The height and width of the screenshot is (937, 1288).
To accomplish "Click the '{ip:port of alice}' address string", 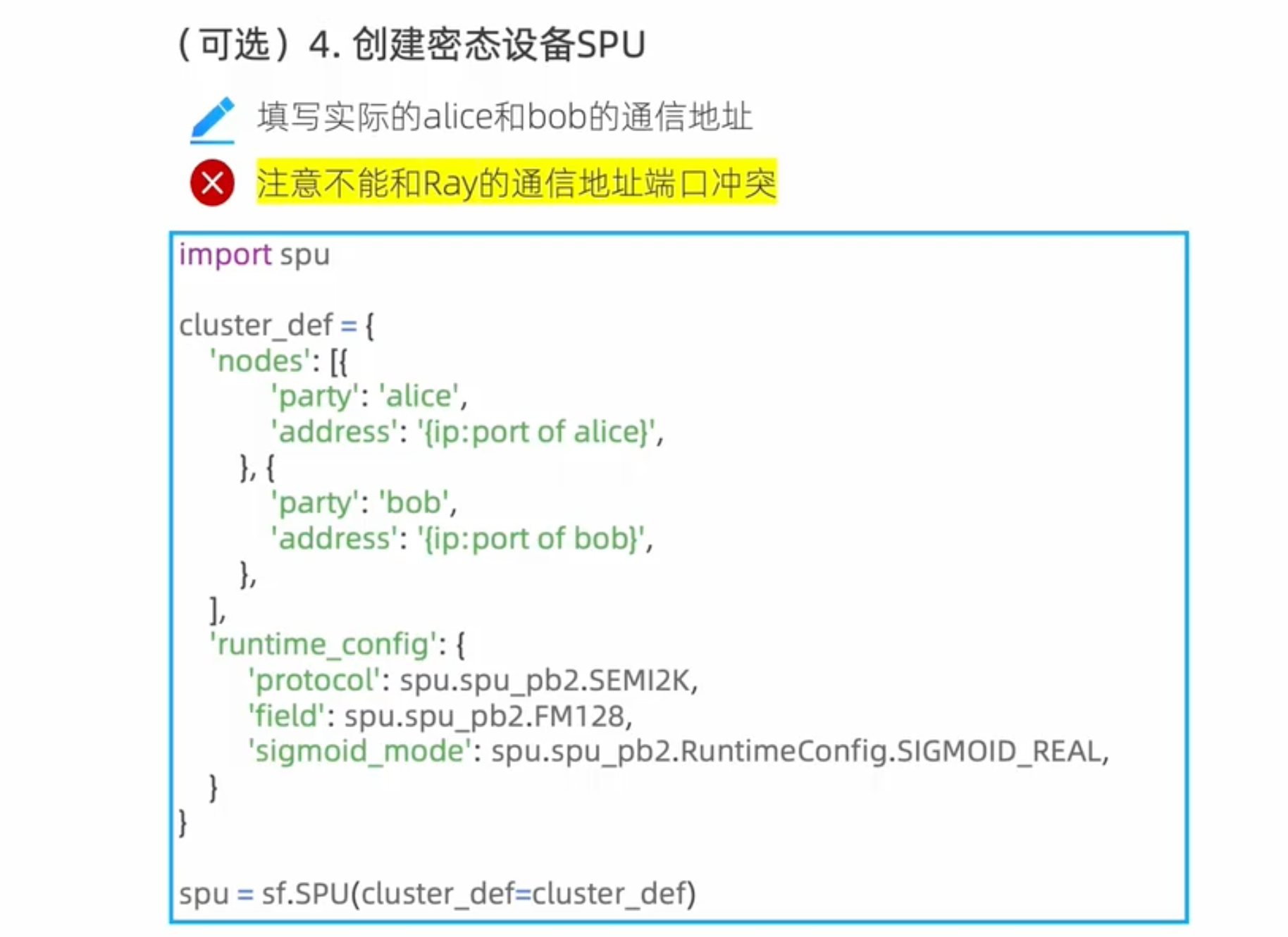I will pos(537,432).
